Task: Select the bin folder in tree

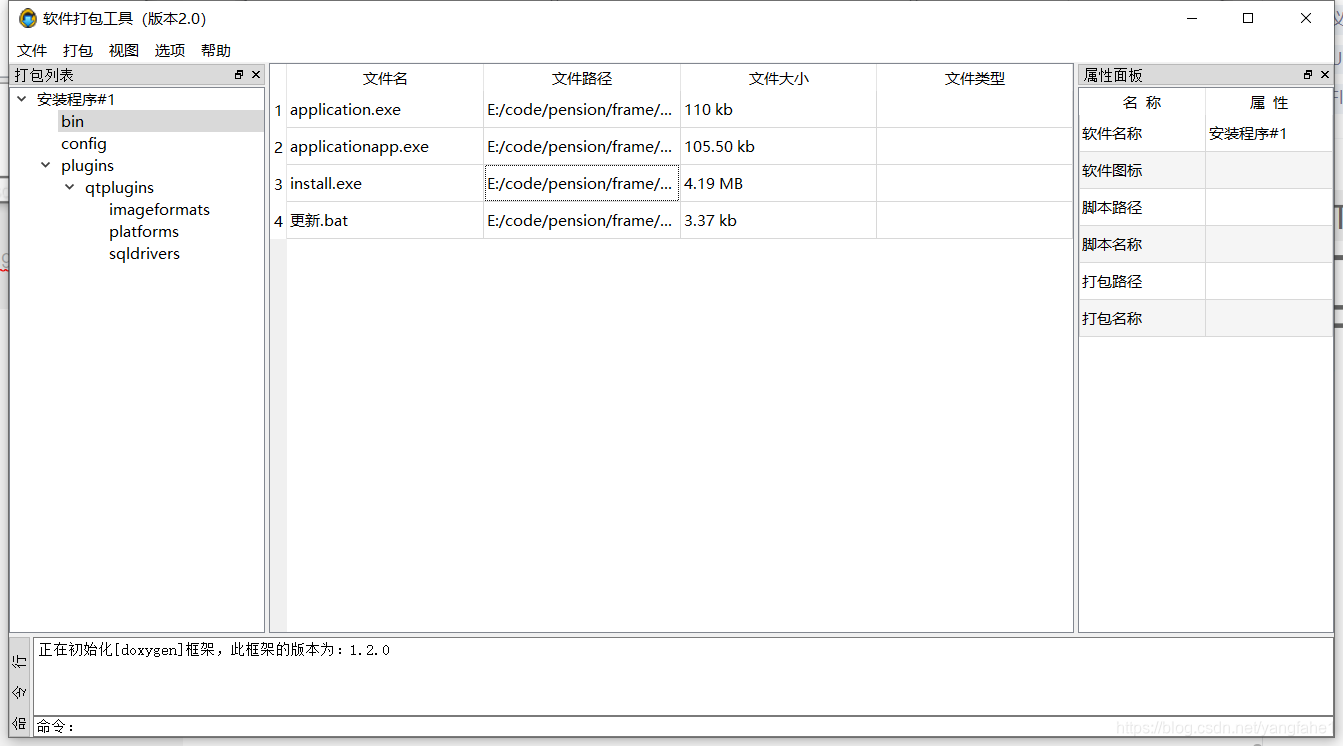Action: 72,122
